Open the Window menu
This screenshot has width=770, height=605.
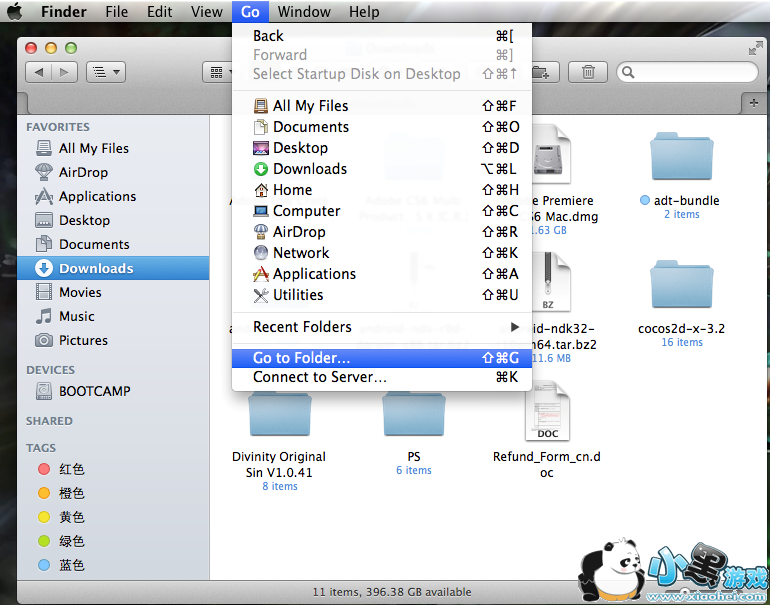pos(304,11)
